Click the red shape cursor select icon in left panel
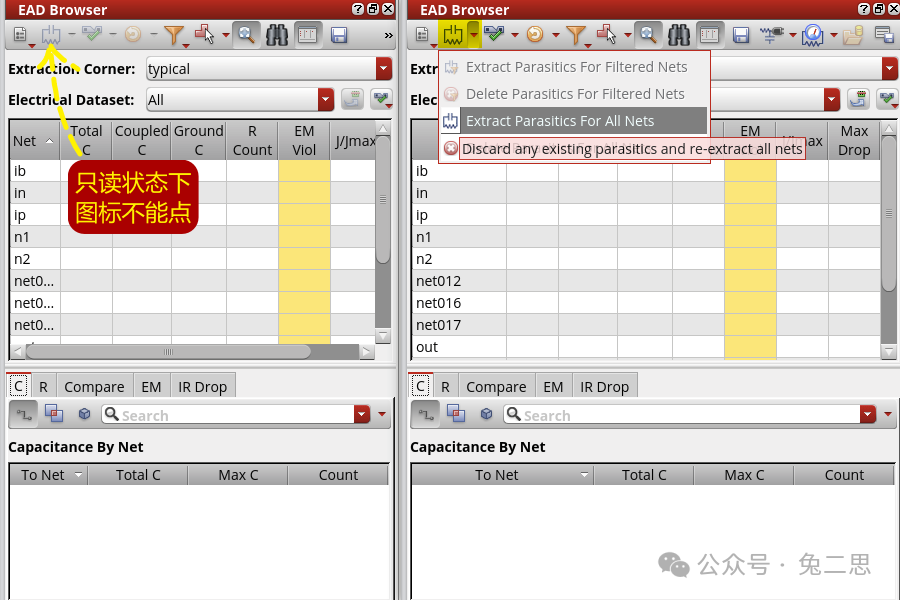900x600 pixels. point(205,35)
